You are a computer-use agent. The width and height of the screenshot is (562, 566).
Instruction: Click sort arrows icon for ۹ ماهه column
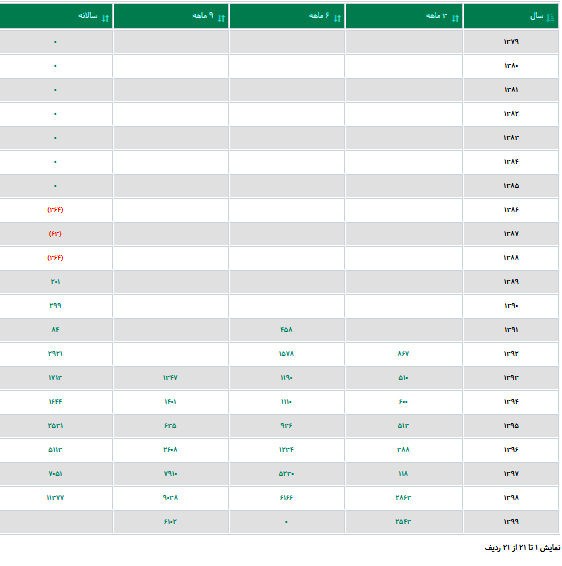221,18
